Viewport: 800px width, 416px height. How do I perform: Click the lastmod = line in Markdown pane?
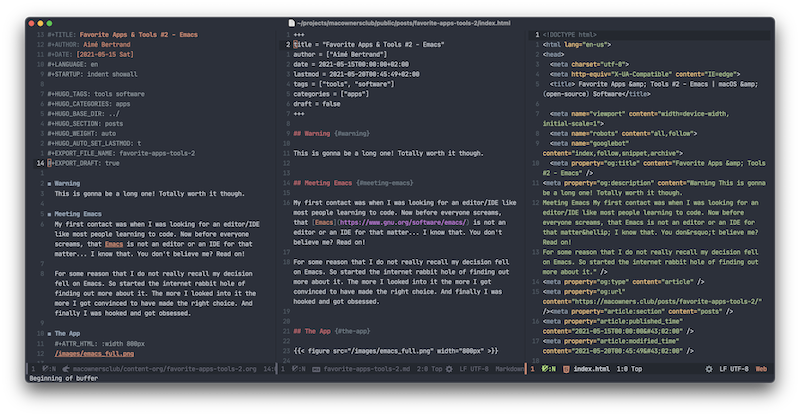click(357, 74)
